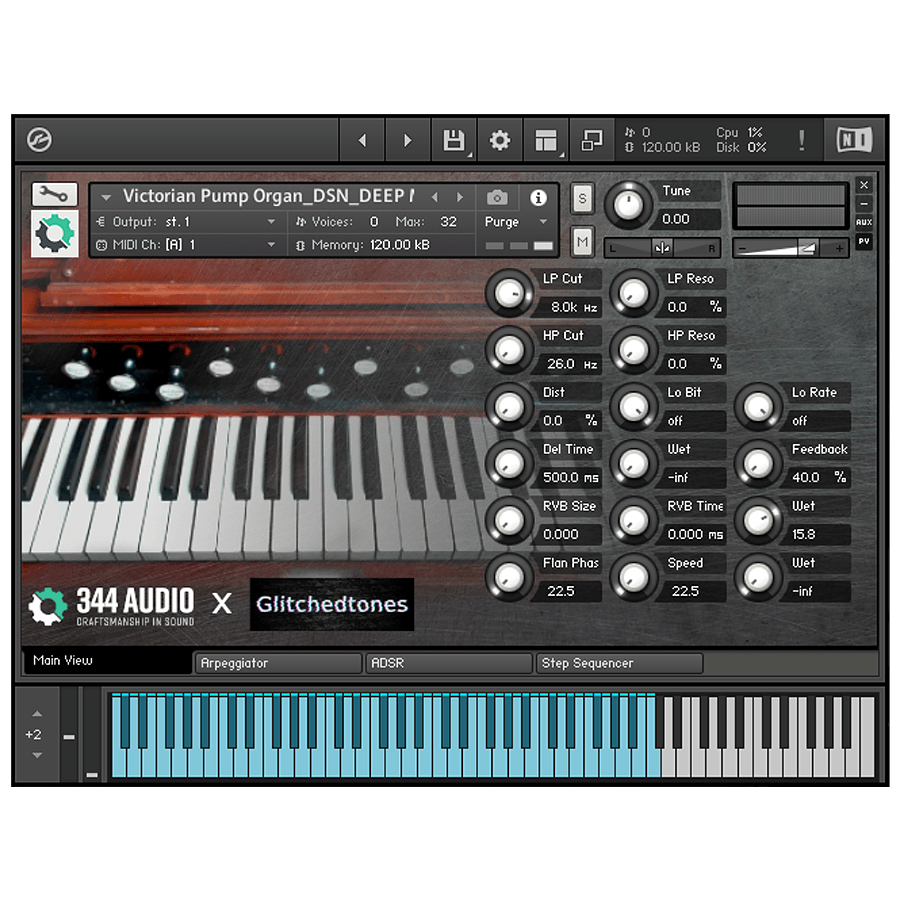Click the Lo Rate knob
Image resolution: width=900 pixels, height=900 pixels.
(x=758, y=407)
